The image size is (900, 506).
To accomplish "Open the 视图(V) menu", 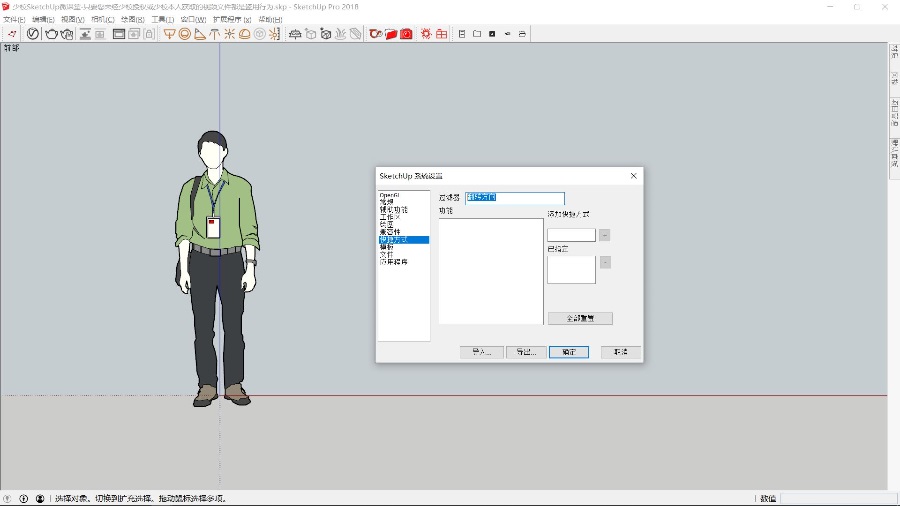I will tap(73, 20).
